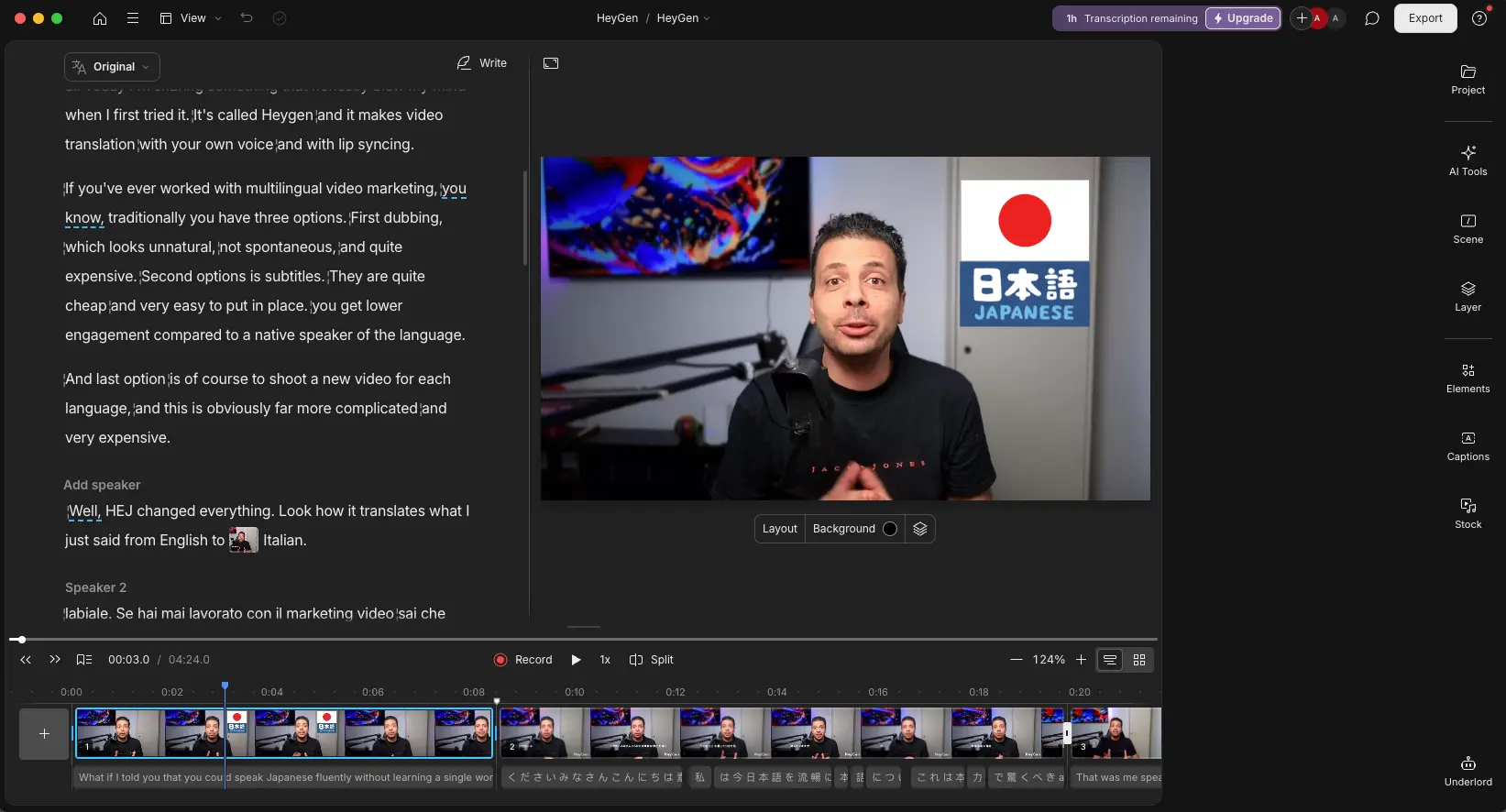Open the Layout options
The image size is (1506, 812).
(x=780, y=529)
